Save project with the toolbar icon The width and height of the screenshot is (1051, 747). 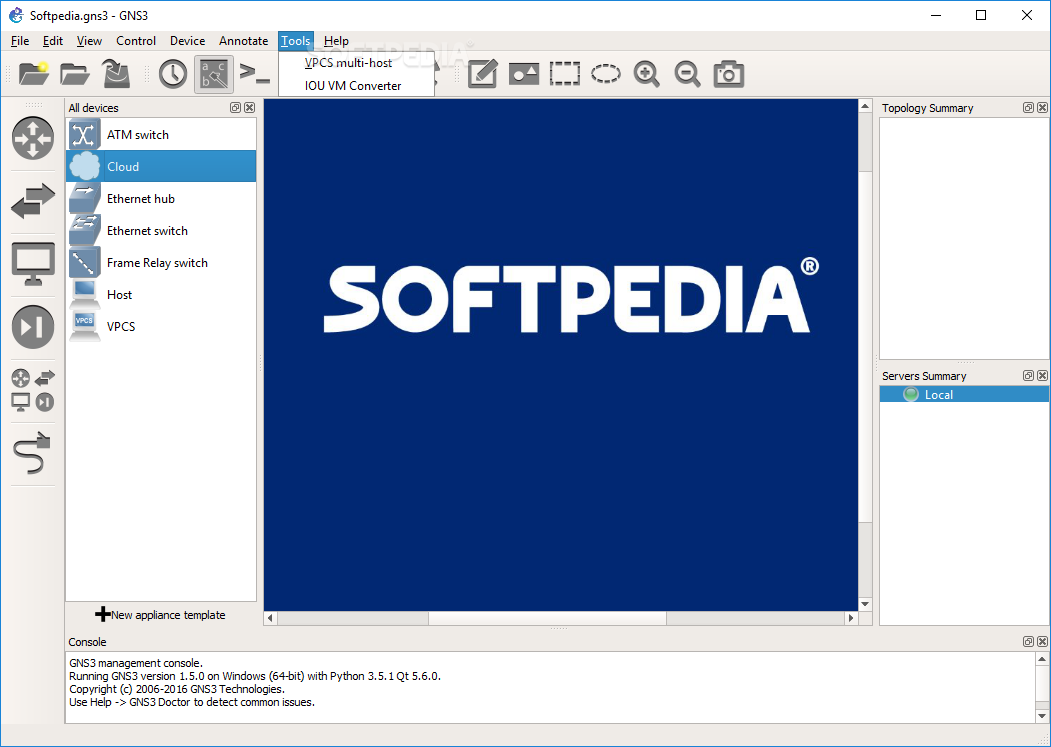tap(115, 73)
